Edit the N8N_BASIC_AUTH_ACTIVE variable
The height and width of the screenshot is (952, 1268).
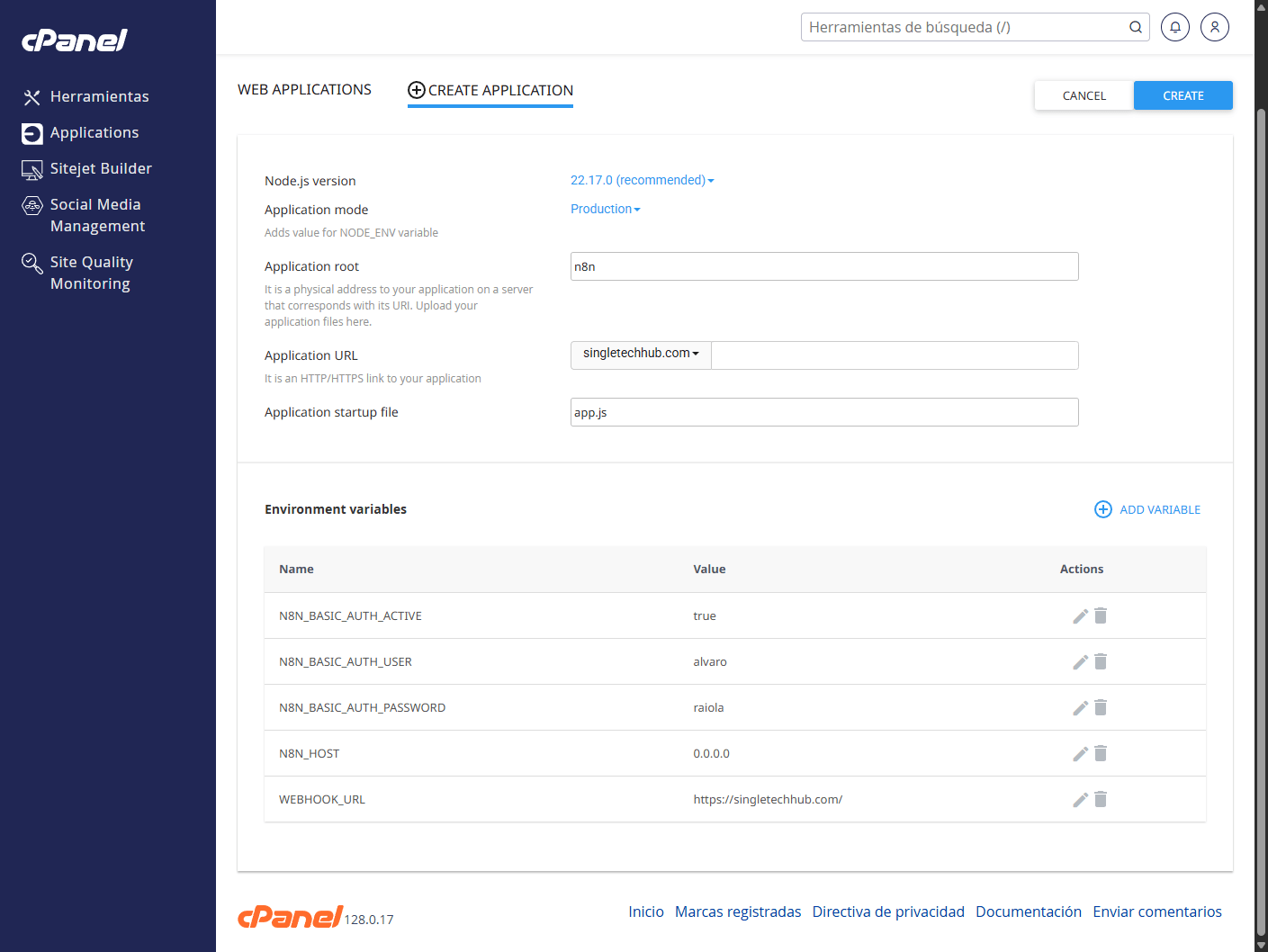[1081, 616]
